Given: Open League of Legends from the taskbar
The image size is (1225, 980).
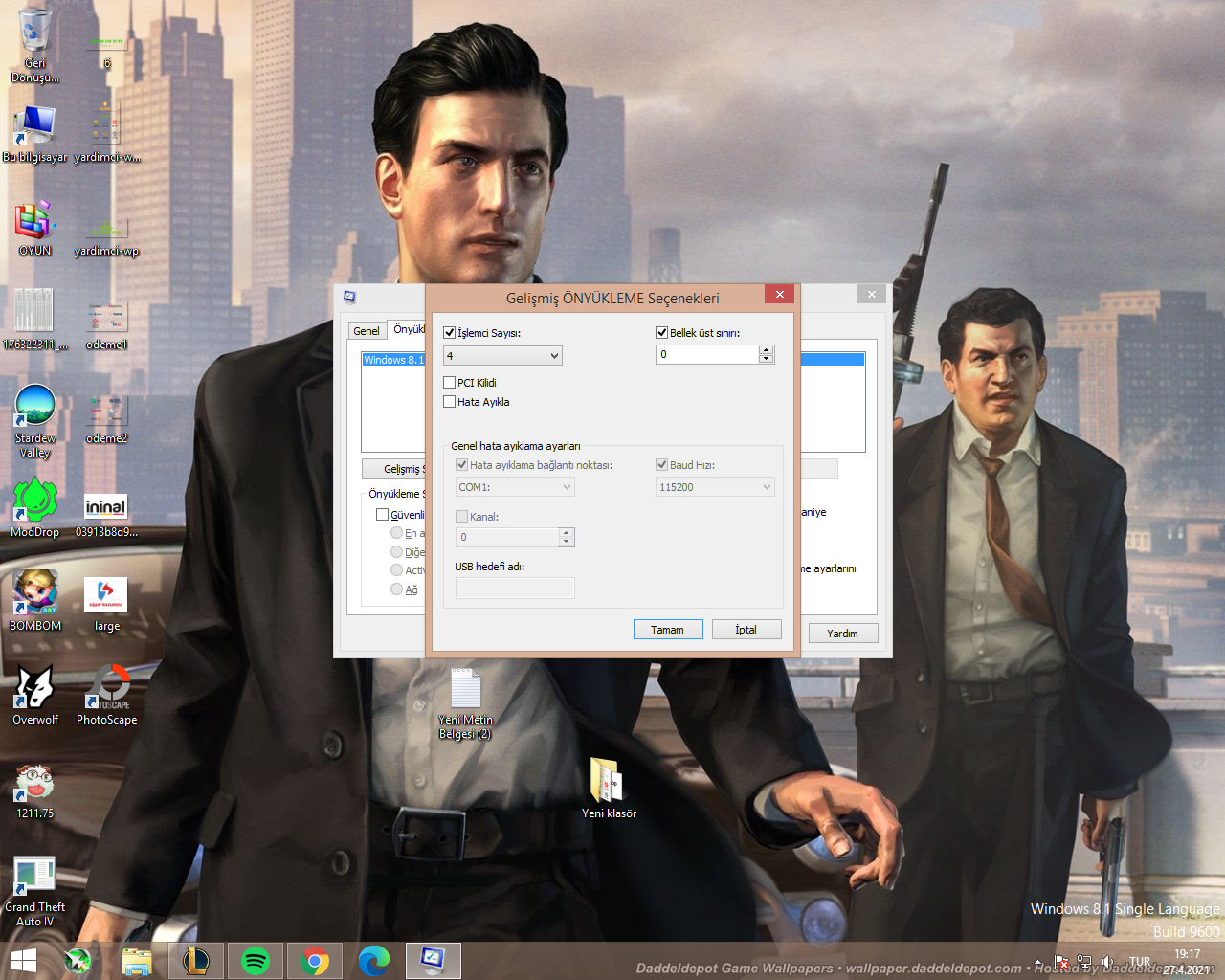Looking at the screenshot, I should click(x=196, y=961).
